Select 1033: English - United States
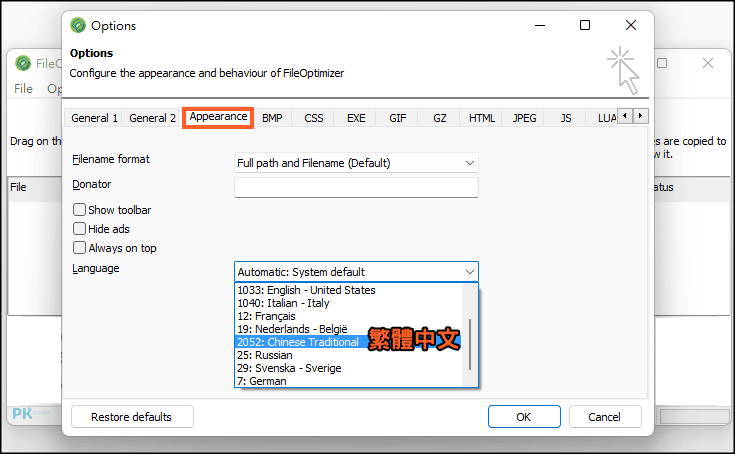The width and height of the screenshot is (735, 454). (348, 290)
